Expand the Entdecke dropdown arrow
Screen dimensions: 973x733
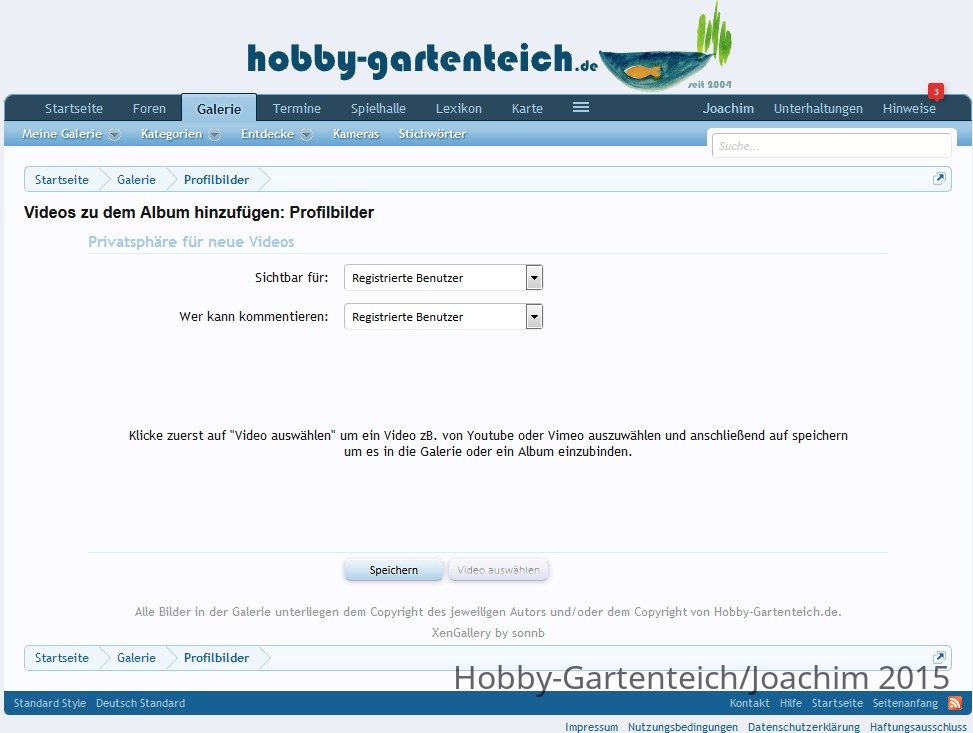coord(307,134)
